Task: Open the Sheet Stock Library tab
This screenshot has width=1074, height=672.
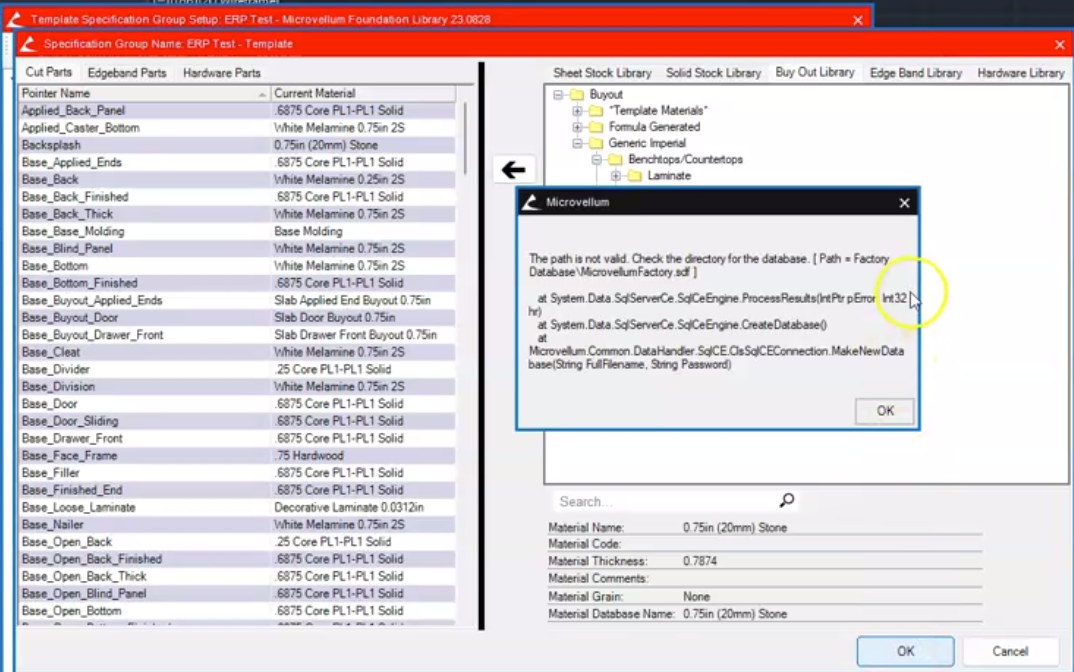Action: pos(602,73)
